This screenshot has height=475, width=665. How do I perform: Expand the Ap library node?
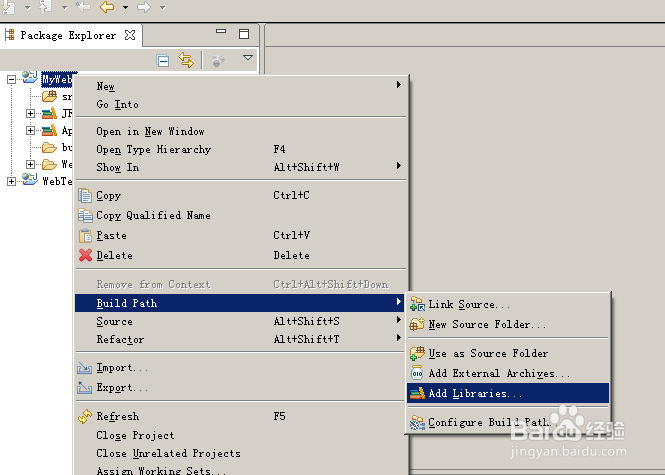point(30,130)
